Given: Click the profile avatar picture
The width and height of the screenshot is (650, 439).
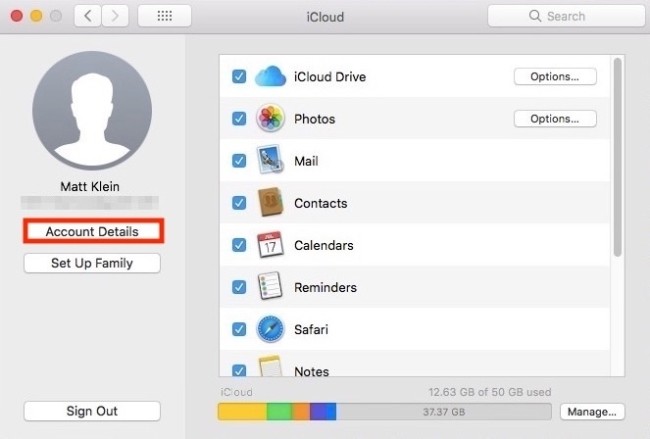Looking at the screenshot, I should click(92, 110).
